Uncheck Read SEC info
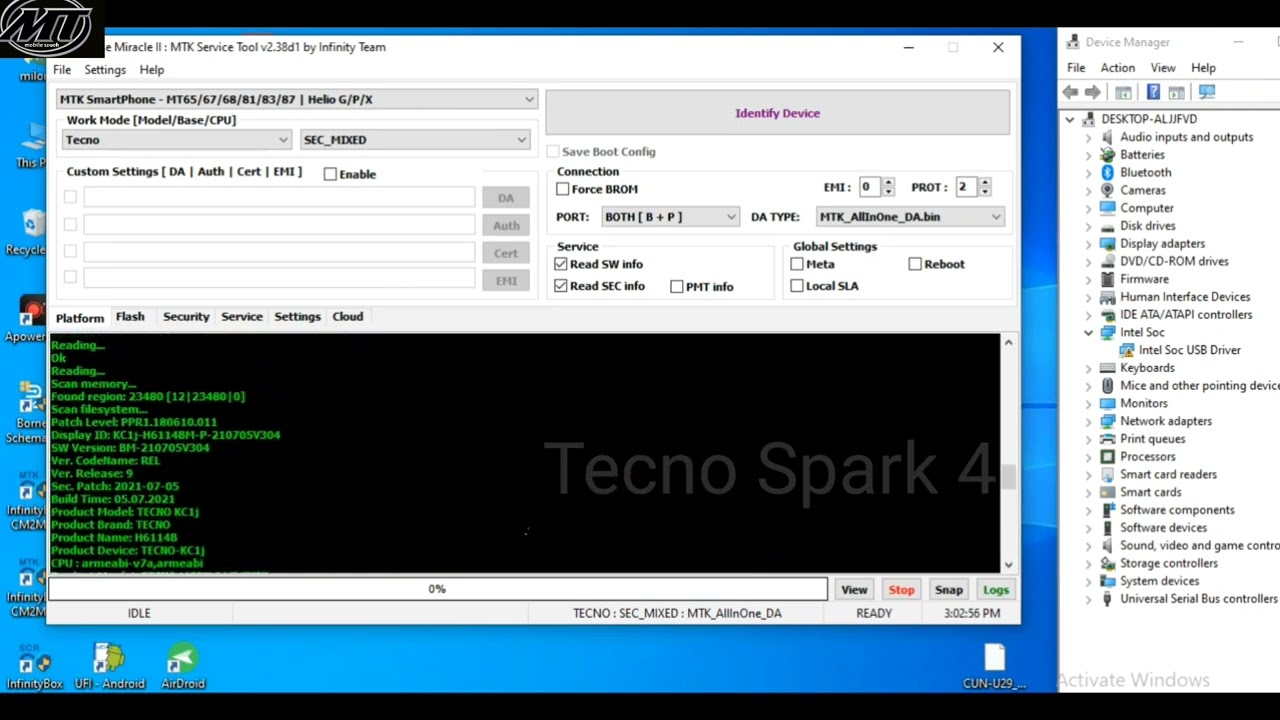The height and width of the screenshot is (720, 1280). pyautogui.click(x=561, y=286)
